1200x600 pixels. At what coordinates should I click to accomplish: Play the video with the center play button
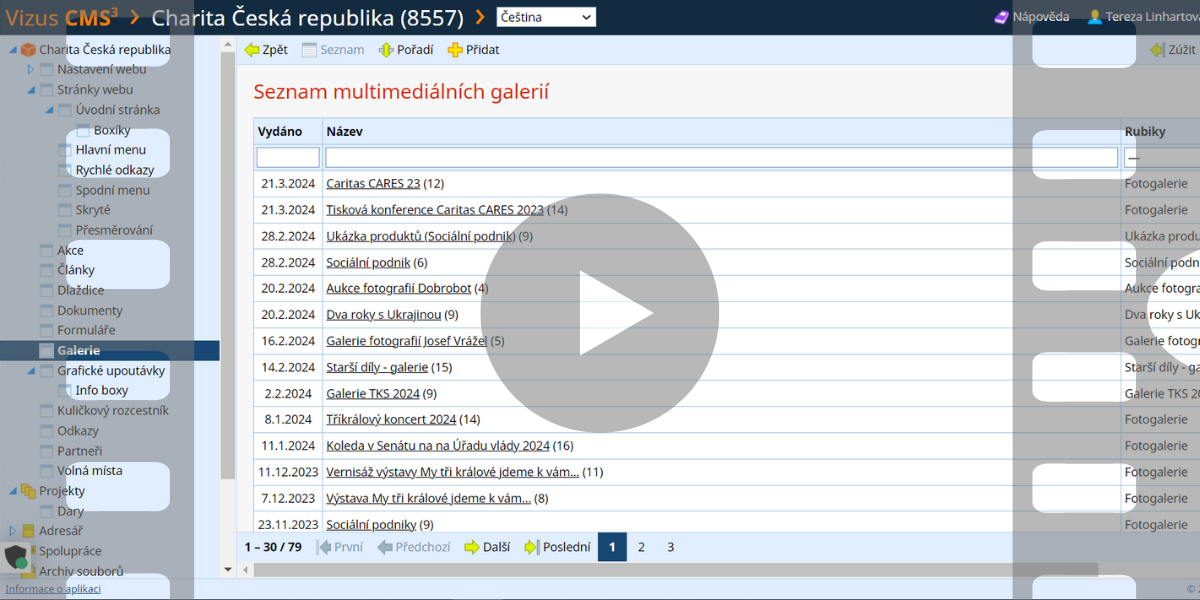pyautogui.click(x=600, y=312)
